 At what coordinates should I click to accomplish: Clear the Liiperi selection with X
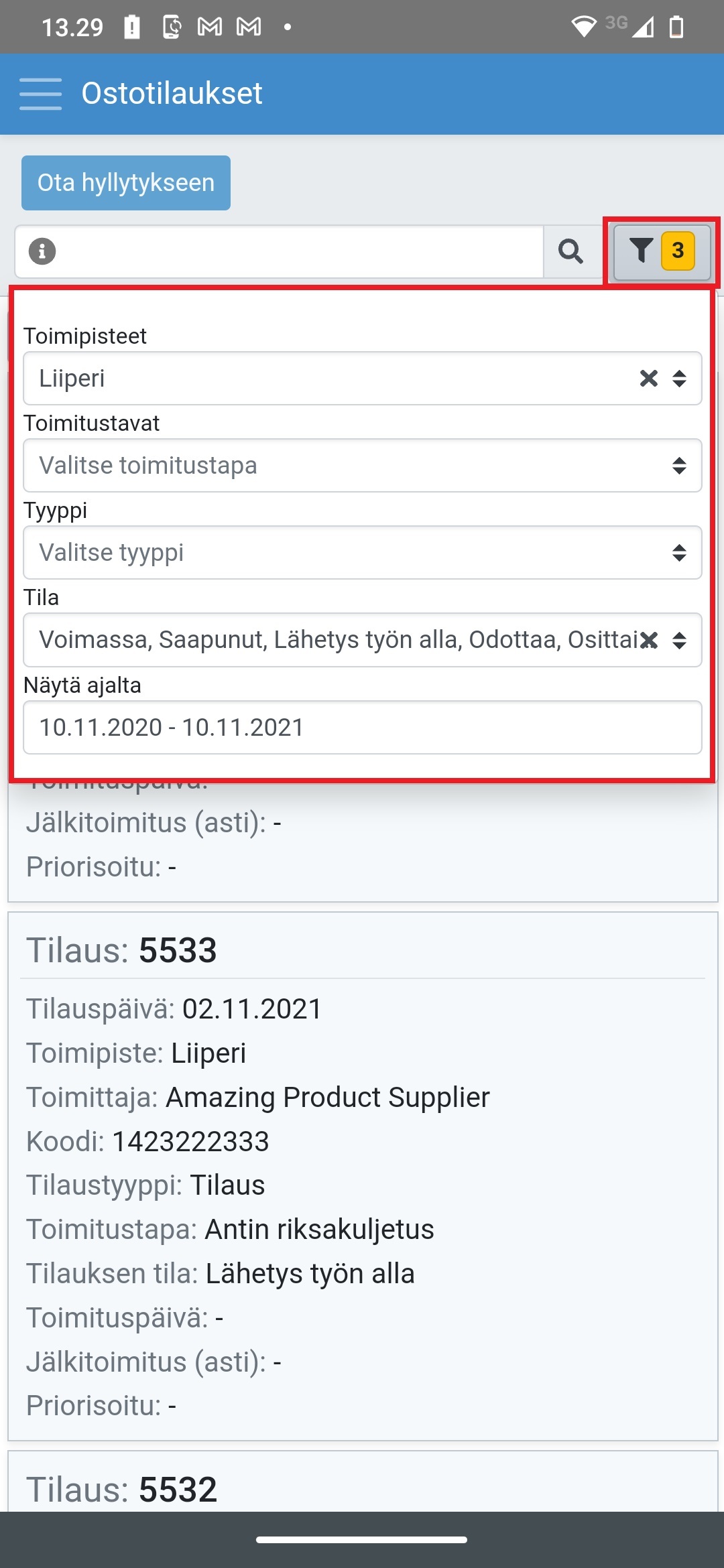tap(648, 379)
